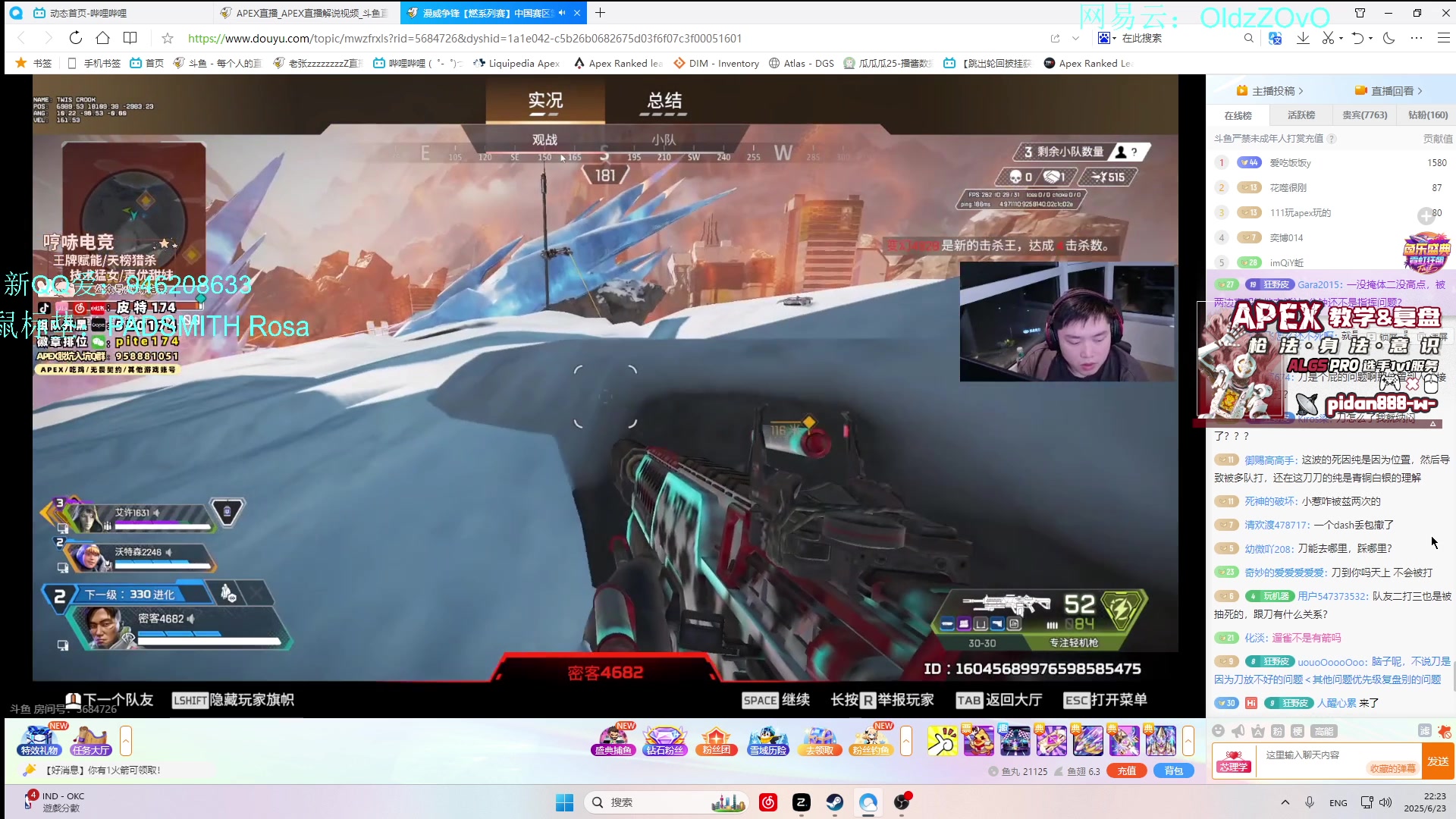The height and width of the screenshot is (819, 1456).
Task: Open the 背包 backpack button
Action: click(1174, 770)
